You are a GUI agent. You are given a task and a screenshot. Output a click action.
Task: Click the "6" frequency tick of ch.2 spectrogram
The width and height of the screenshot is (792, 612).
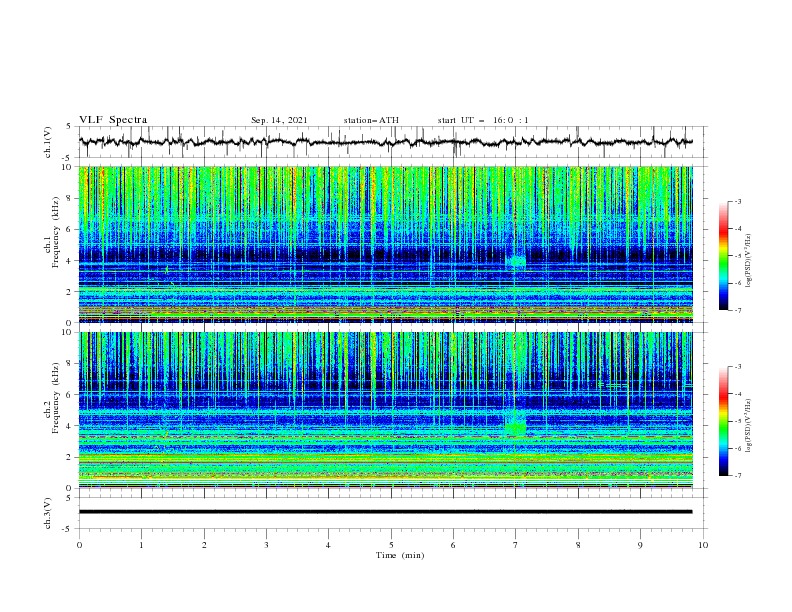pos(69,395)
